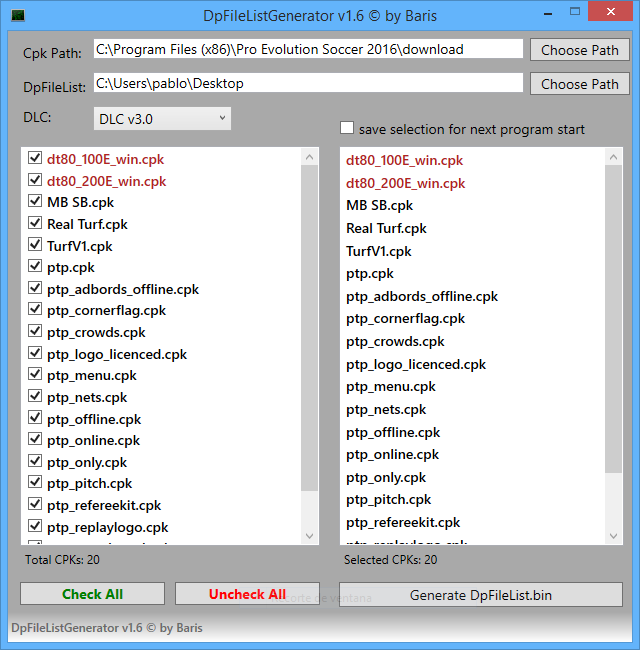Viewport: 640px width, 650px height.
Task: Click the left list scrollbar thumb
Action: point(309,328)
